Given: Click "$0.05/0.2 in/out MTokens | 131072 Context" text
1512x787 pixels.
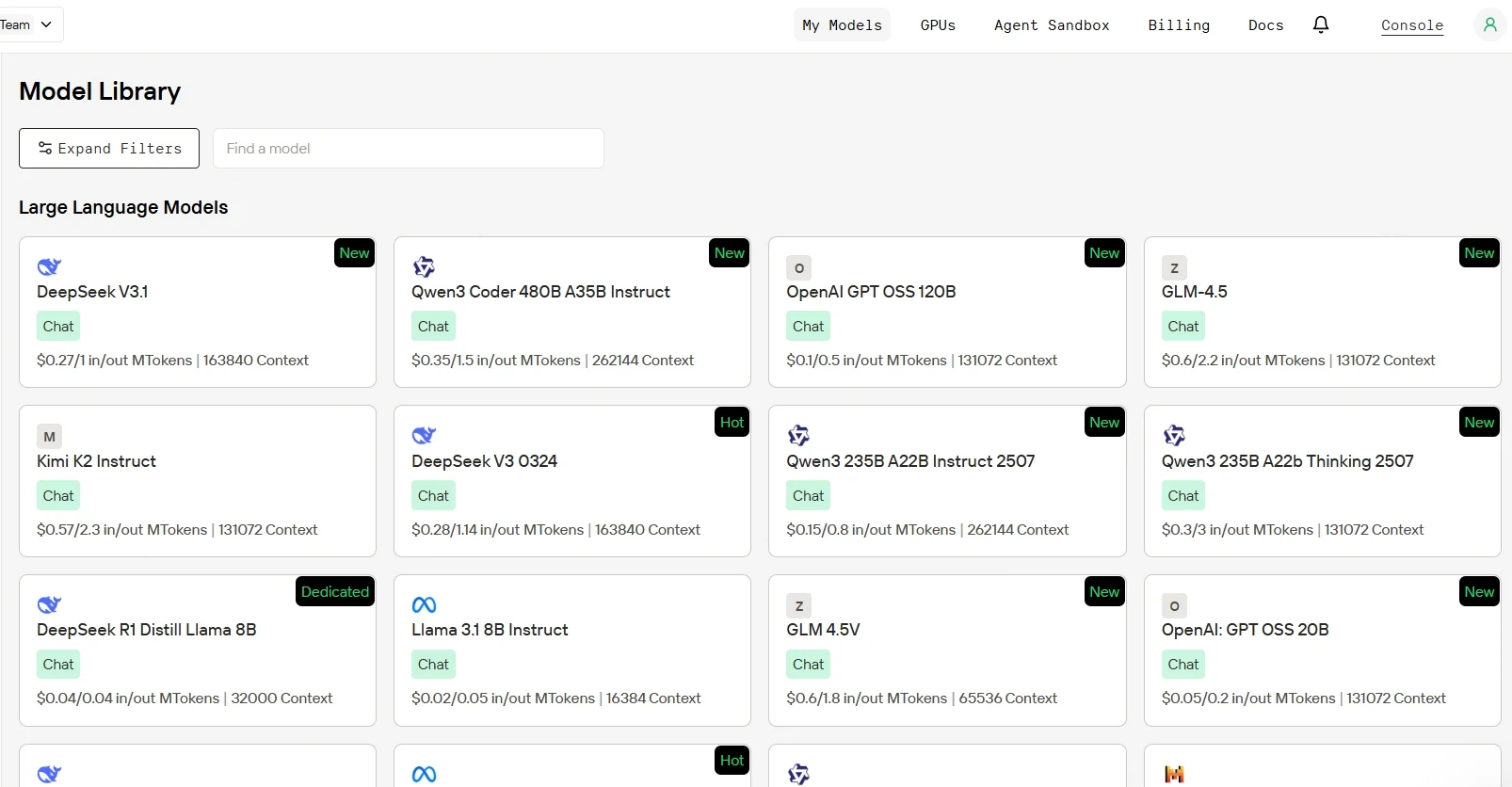Looking at the screenshot, I should (1304, 699).
